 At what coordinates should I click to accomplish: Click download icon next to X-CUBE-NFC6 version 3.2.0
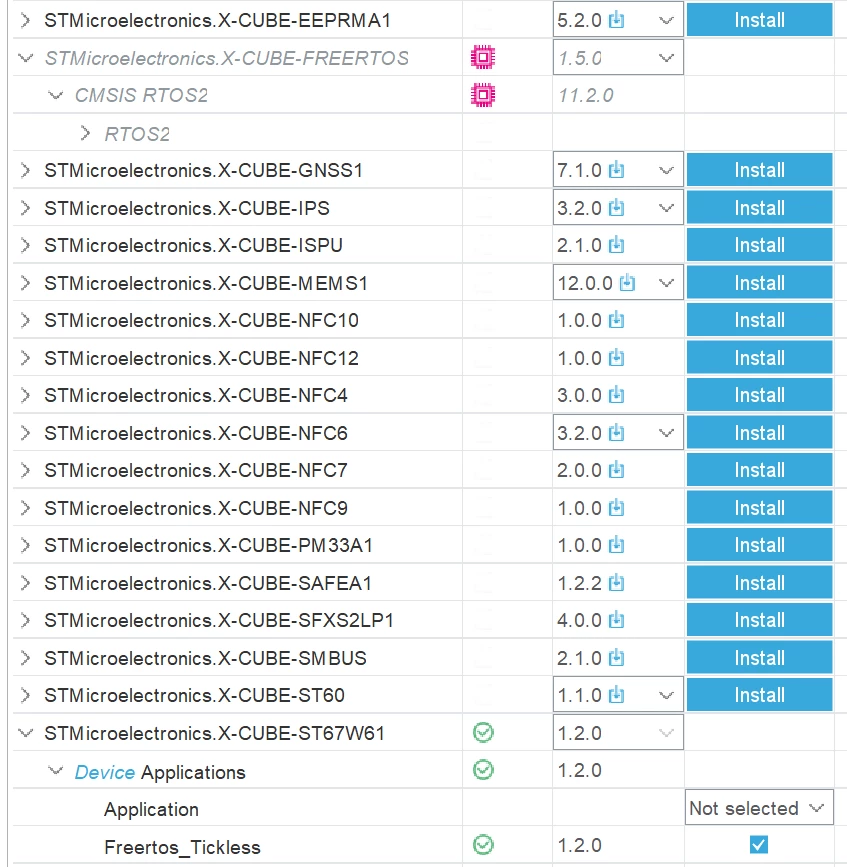[x=616, y=433]
